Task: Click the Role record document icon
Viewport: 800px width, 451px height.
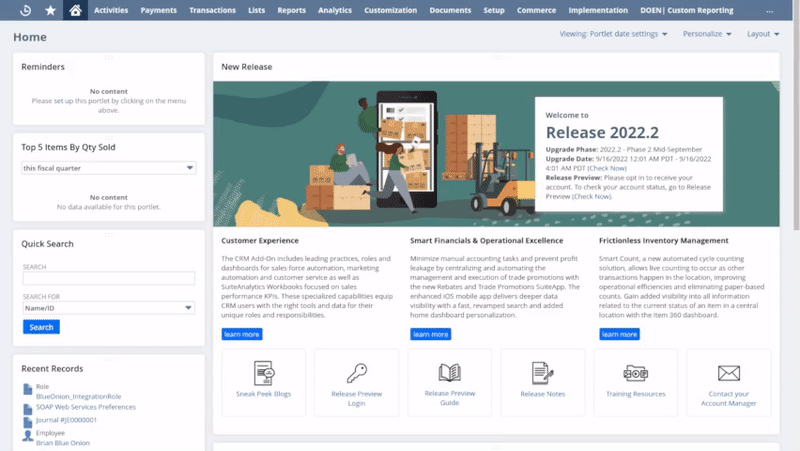Action: 28,389
